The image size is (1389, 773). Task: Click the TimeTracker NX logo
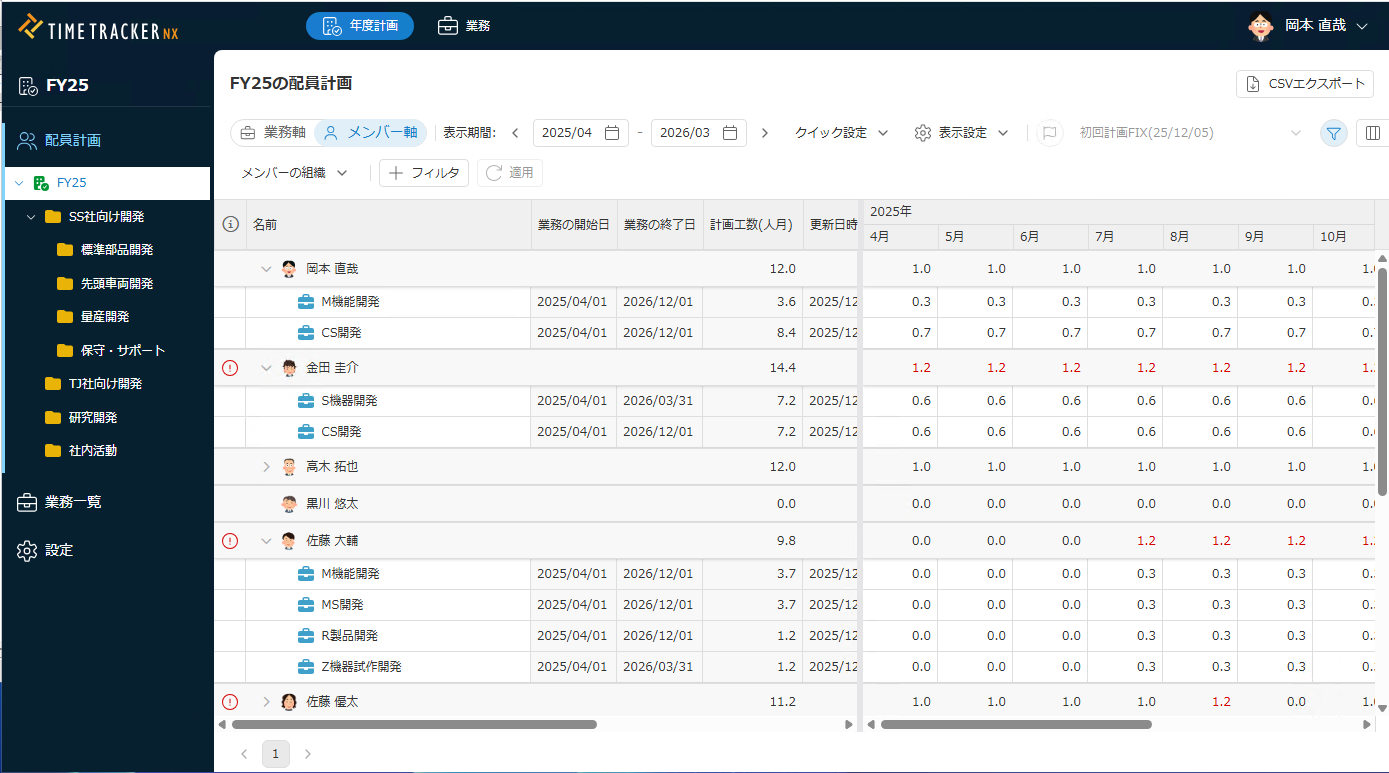click(x=98, y=27)
